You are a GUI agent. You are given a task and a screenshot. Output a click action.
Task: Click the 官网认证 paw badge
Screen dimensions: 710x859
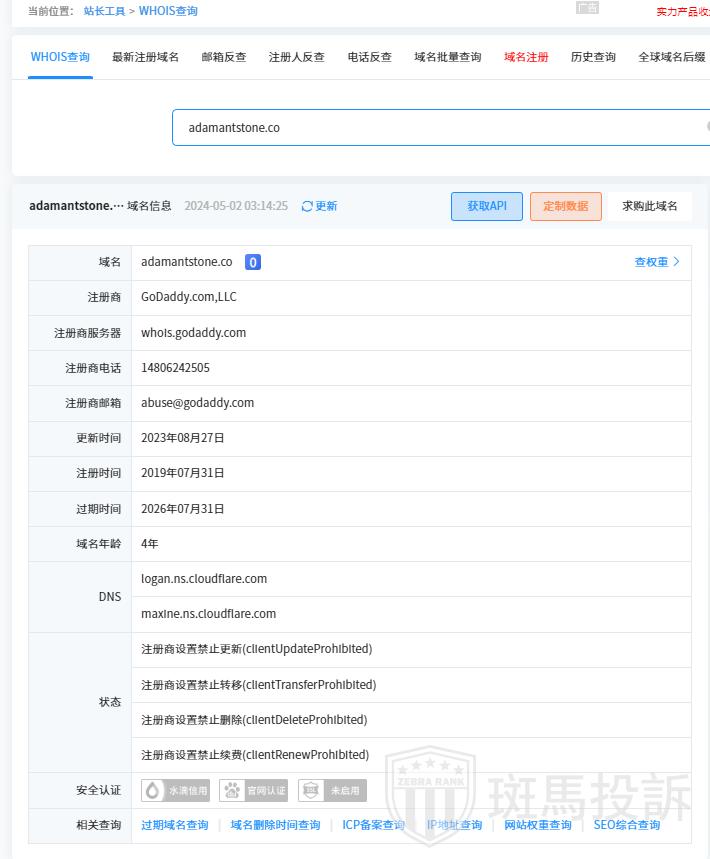[x=254, y=790]
